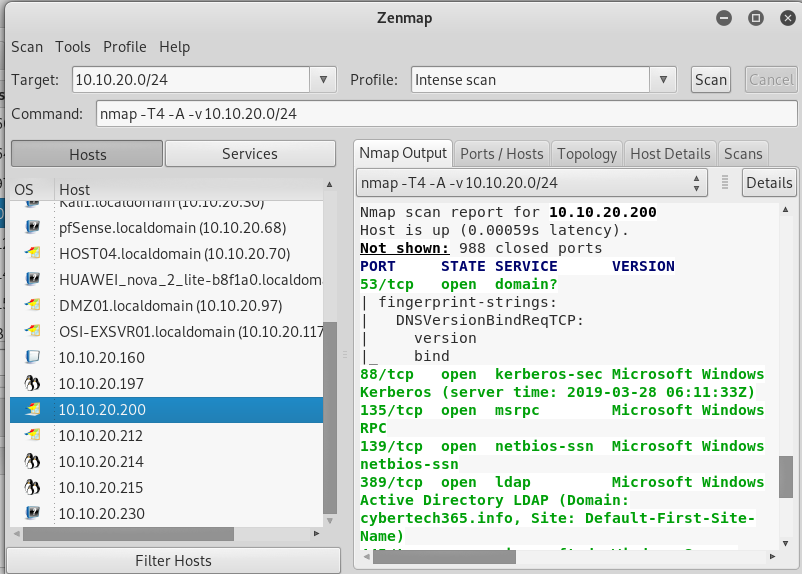The image size is (802, 574).
Task: Click the Nmap output scroll-down arrow
Action: point(785,543)
